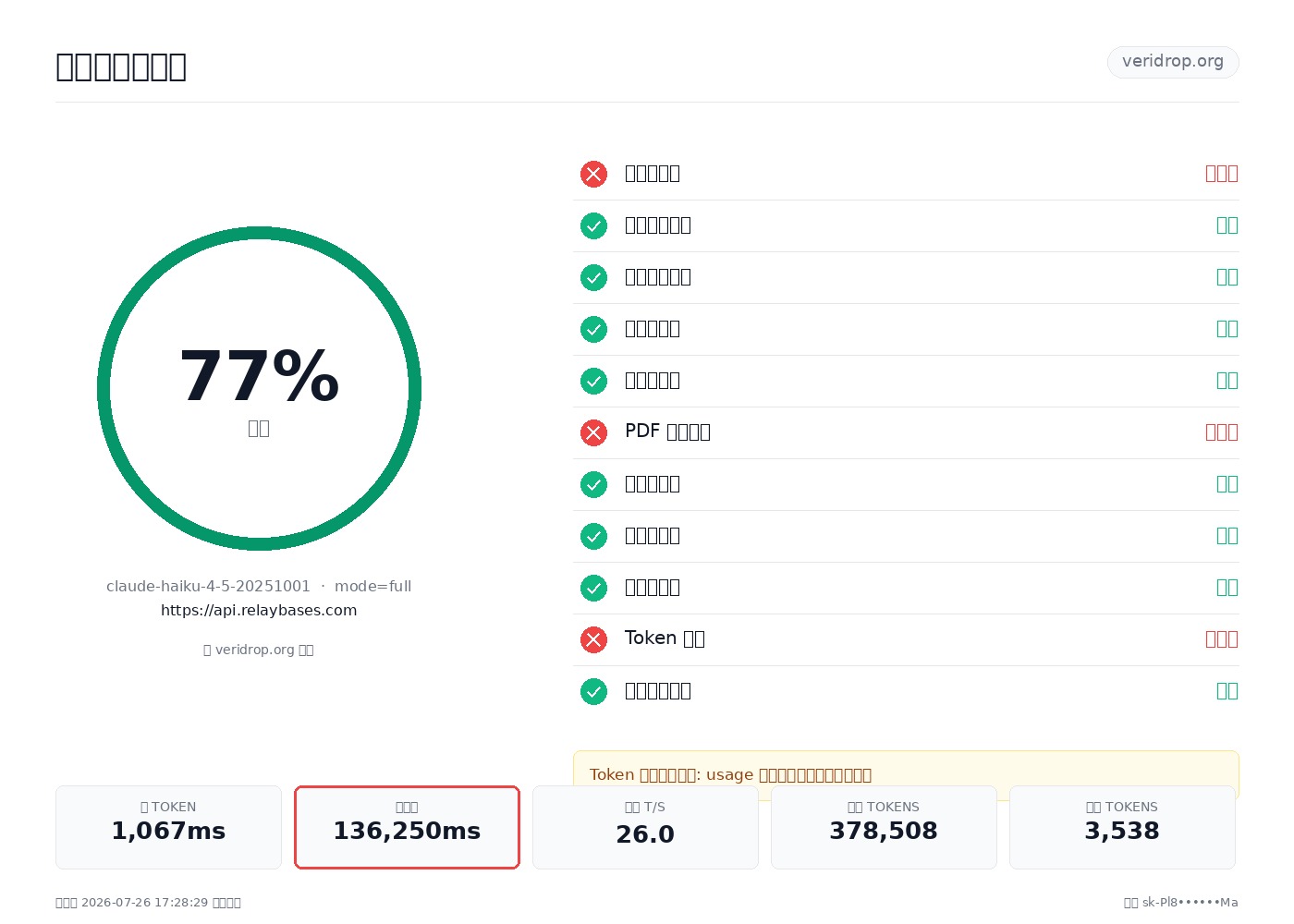
Task: Click the claude-haiku-4-5-20251001 model label
Action: pyautogui.click(x=208, y=587)
